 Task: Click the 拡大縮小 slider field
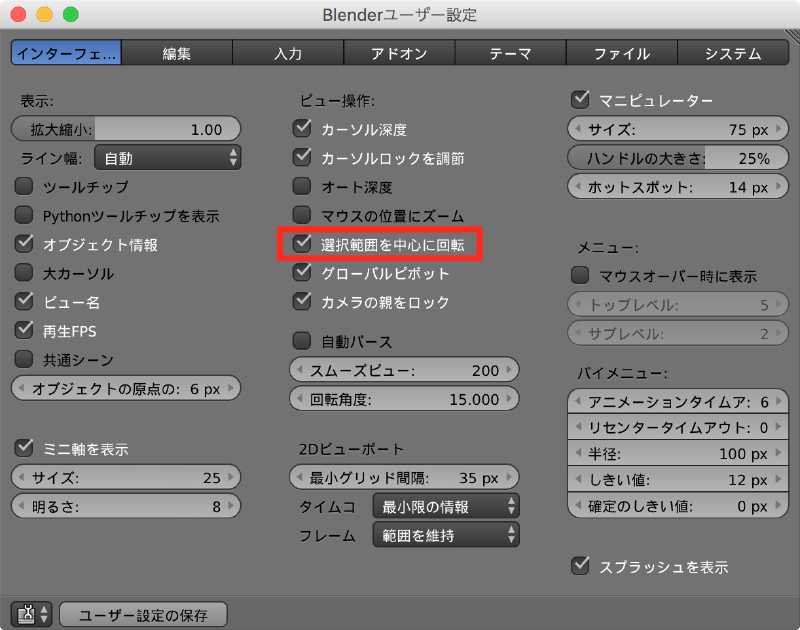(126, 129)
